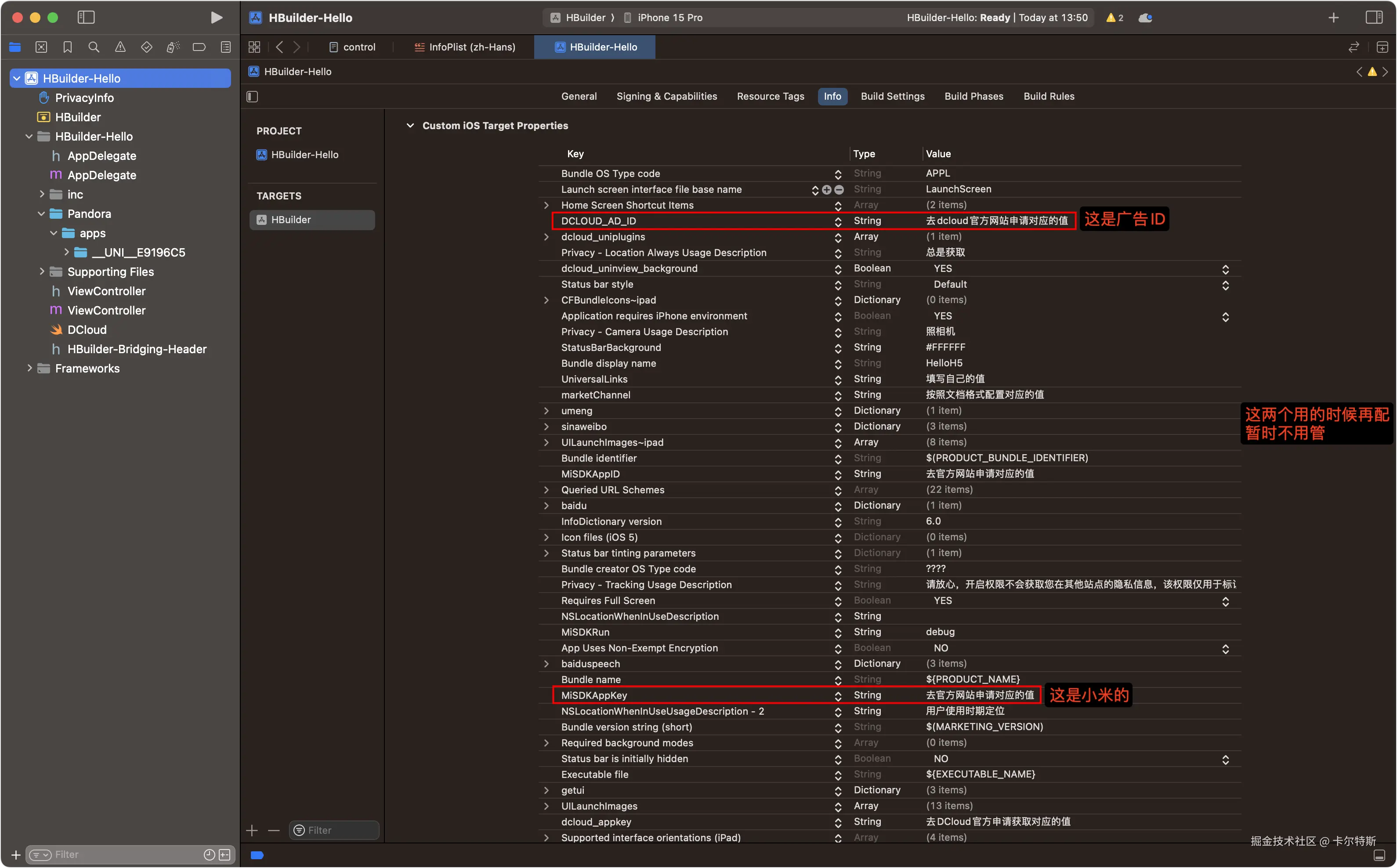Open the Issue navigator warning icon

pos(120,47)
